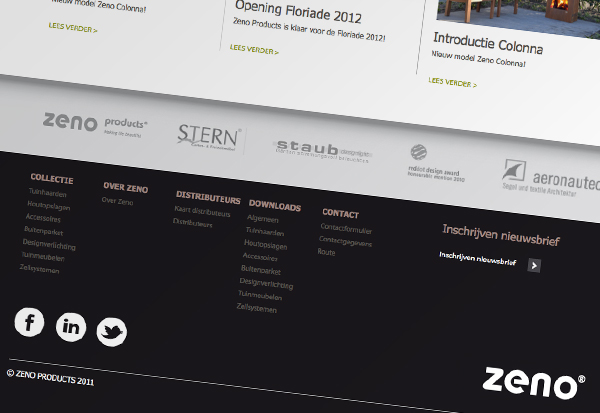Go to Zeilsystemen under Collectie

[39, 269]
